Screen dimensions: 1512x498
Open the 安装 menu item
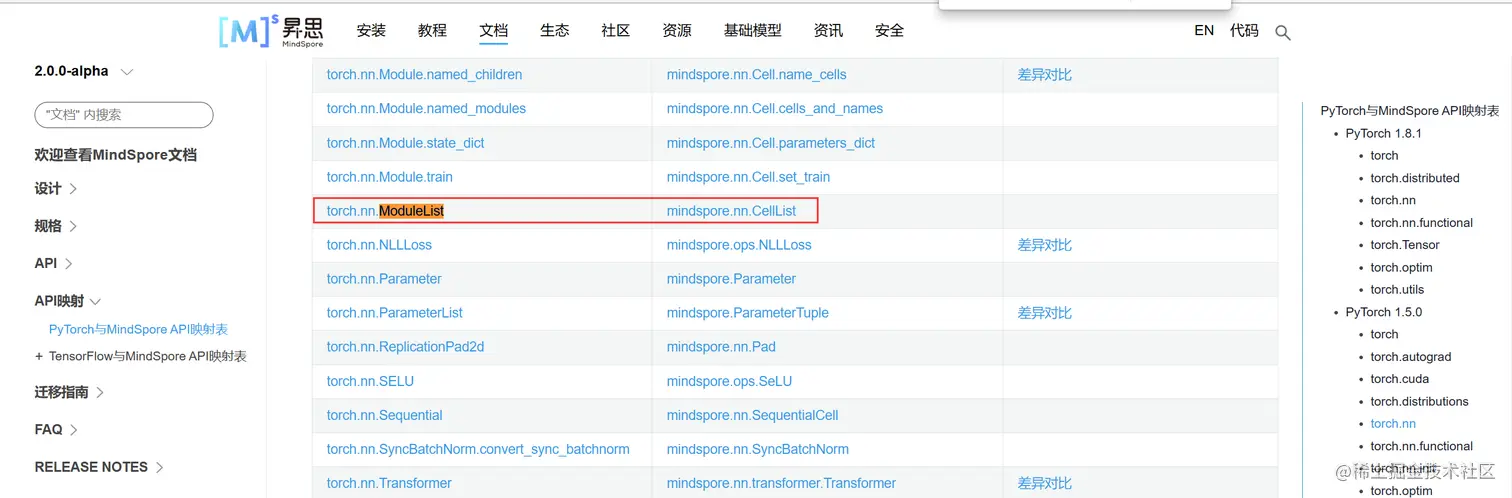371,31
